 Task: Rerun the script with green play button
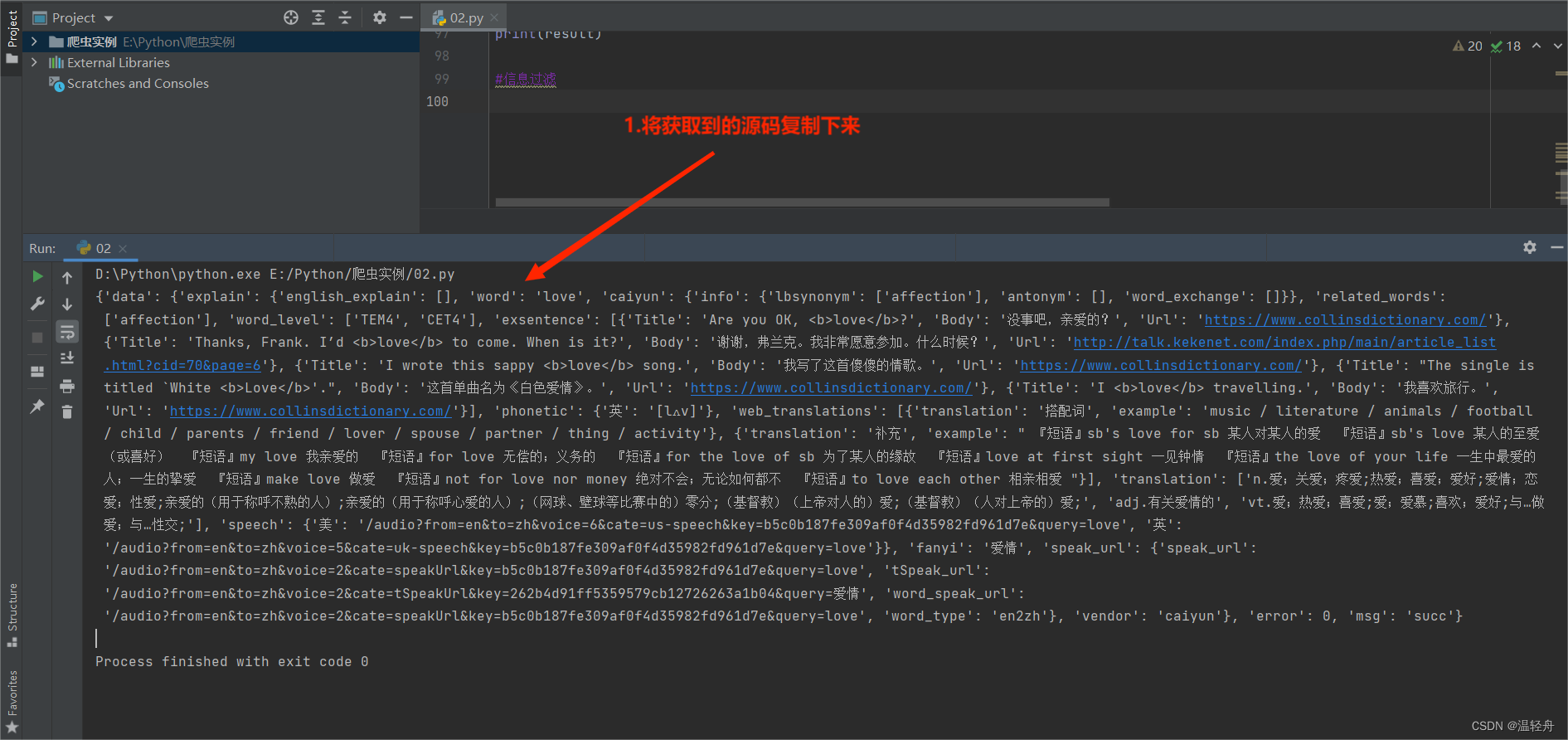pos(37,276)
